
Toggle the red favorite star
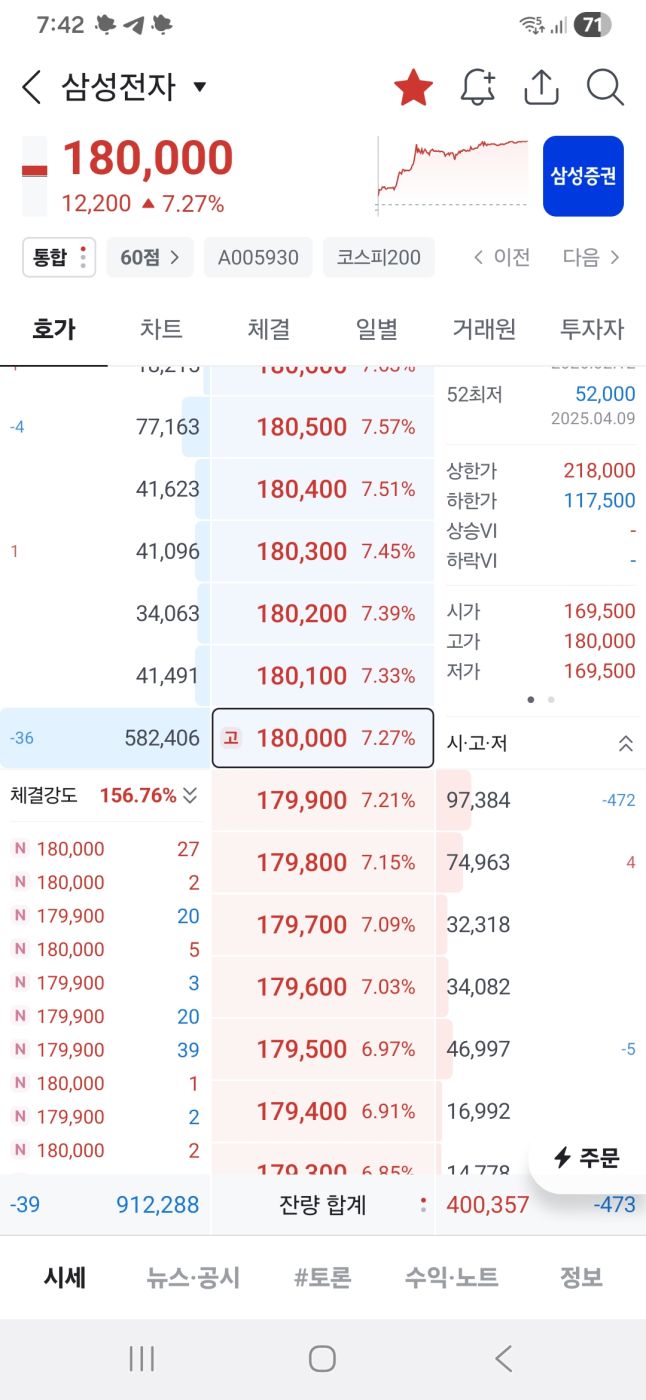(413, 88)
